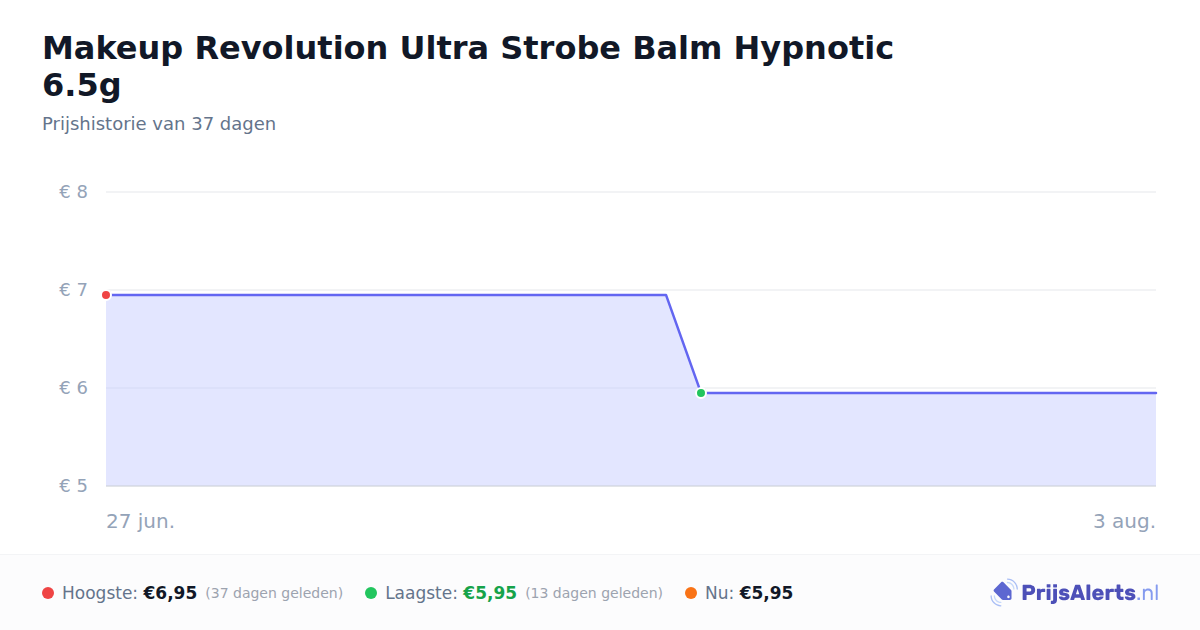Click the green Laagste legend dot
Image resolution: width=1200 pixels, height=630 pixels.
(371, 593)
